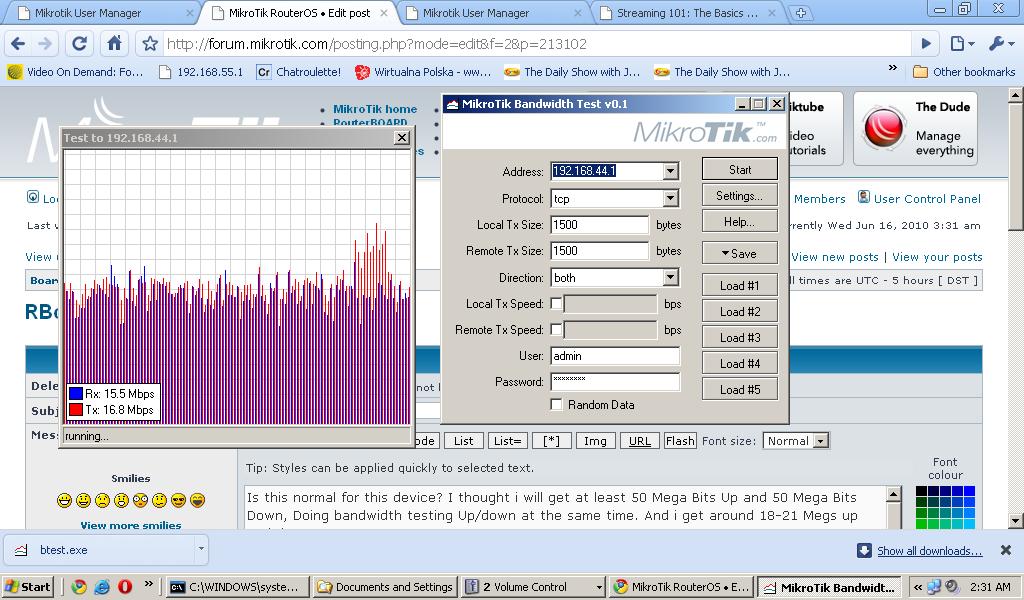Show more bookmarks with the chevron
The image size is (1024, 600).
click(x=893, y=68)
